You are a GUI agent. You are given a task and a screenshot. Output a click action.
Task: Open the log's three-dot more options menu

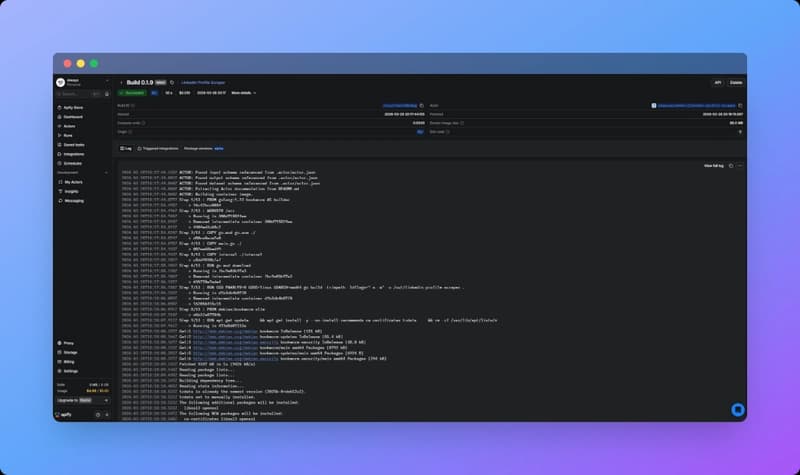[x=740, y=166]
